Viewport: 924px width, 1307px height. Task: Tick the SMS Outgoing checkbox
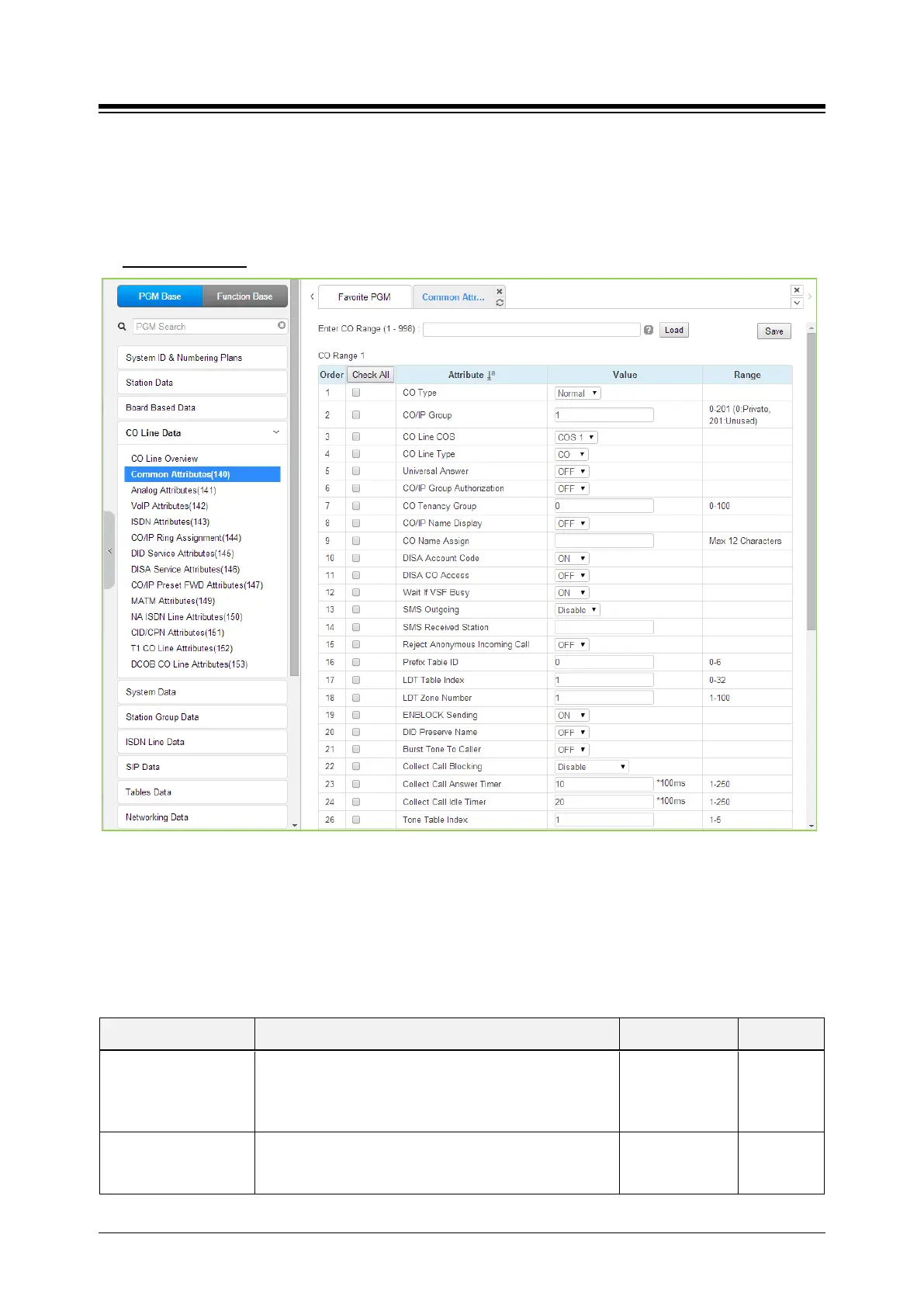click(x=356, y=610)
